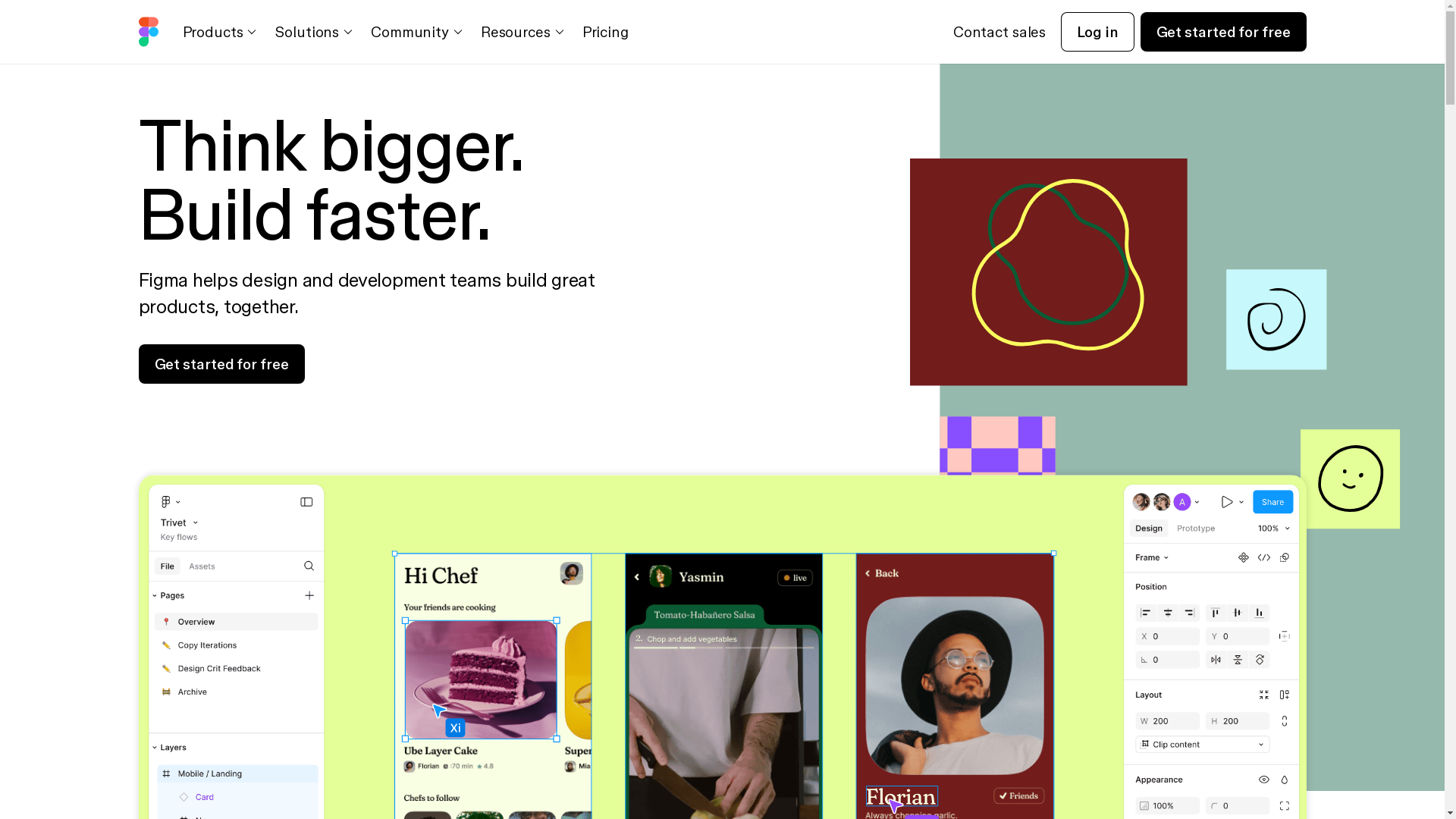Click the prototype tab in design panel
1456x819 pixels.
(x=1196, y=528)
